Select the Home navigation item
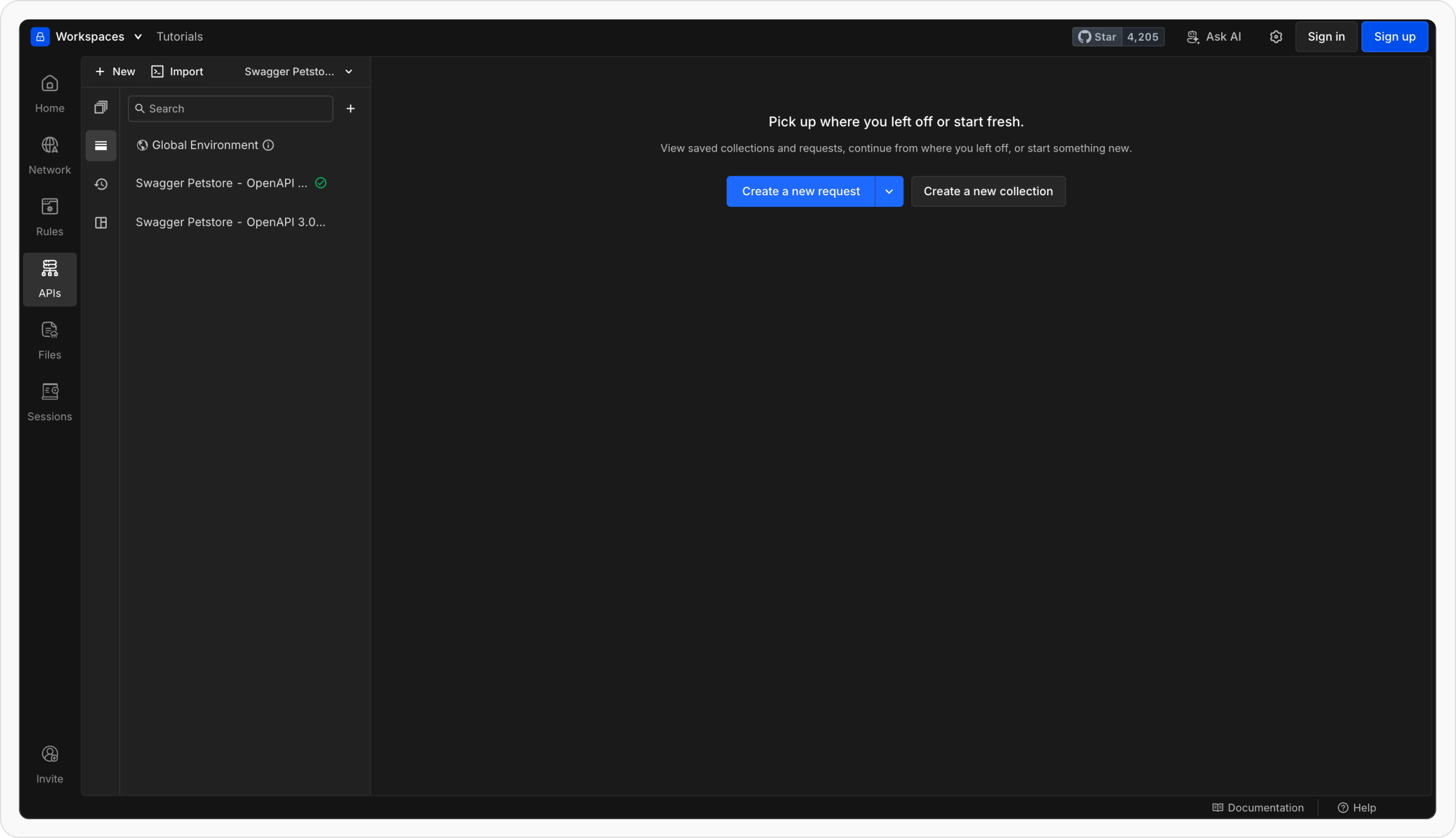This screenshot has width=1456, height=838. [x=50, y=94]
